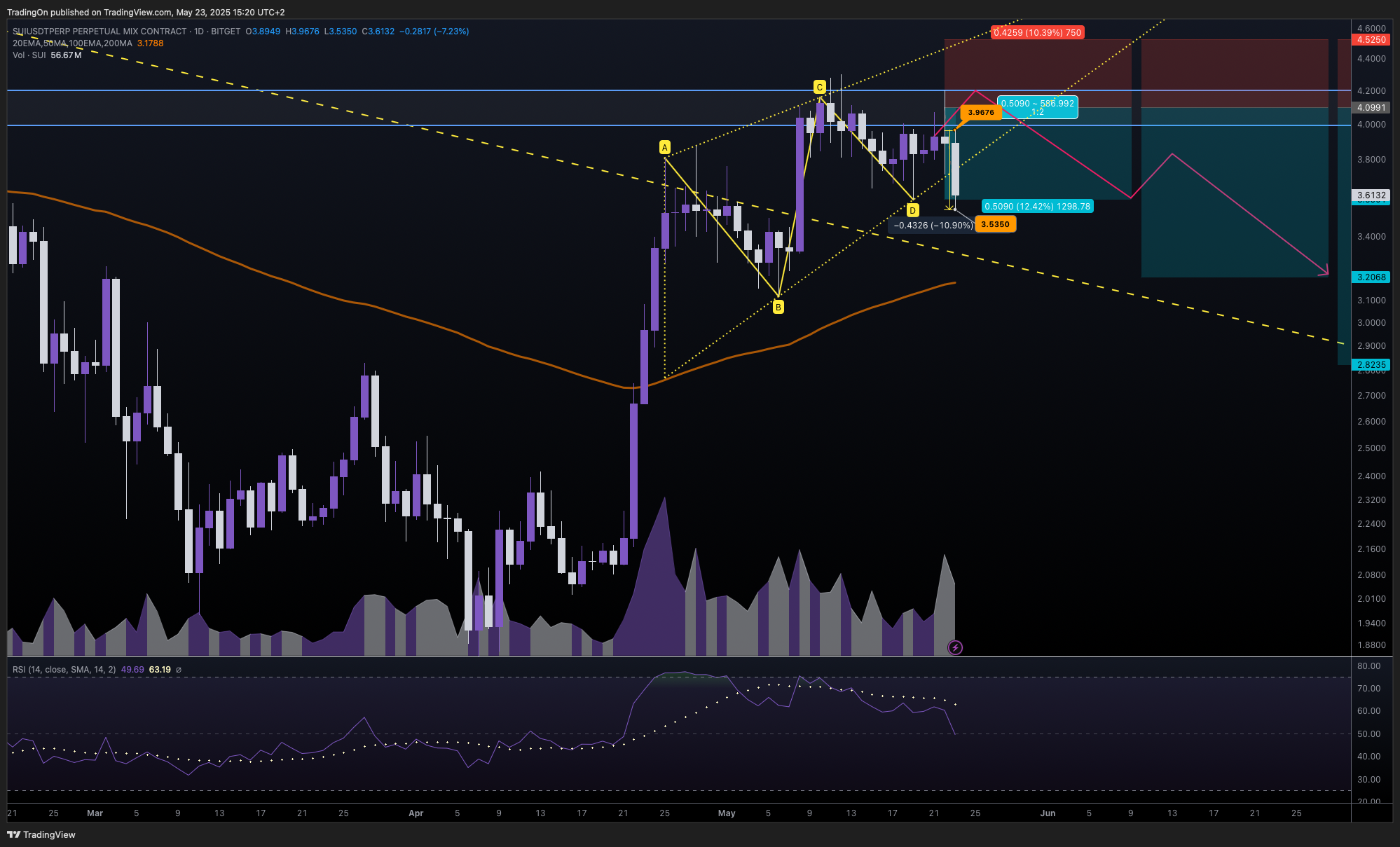This screenshot has height=847, width=1400.
Task: Click the 1.8800 level on price axis
Action: click(x=1371, y=645)
